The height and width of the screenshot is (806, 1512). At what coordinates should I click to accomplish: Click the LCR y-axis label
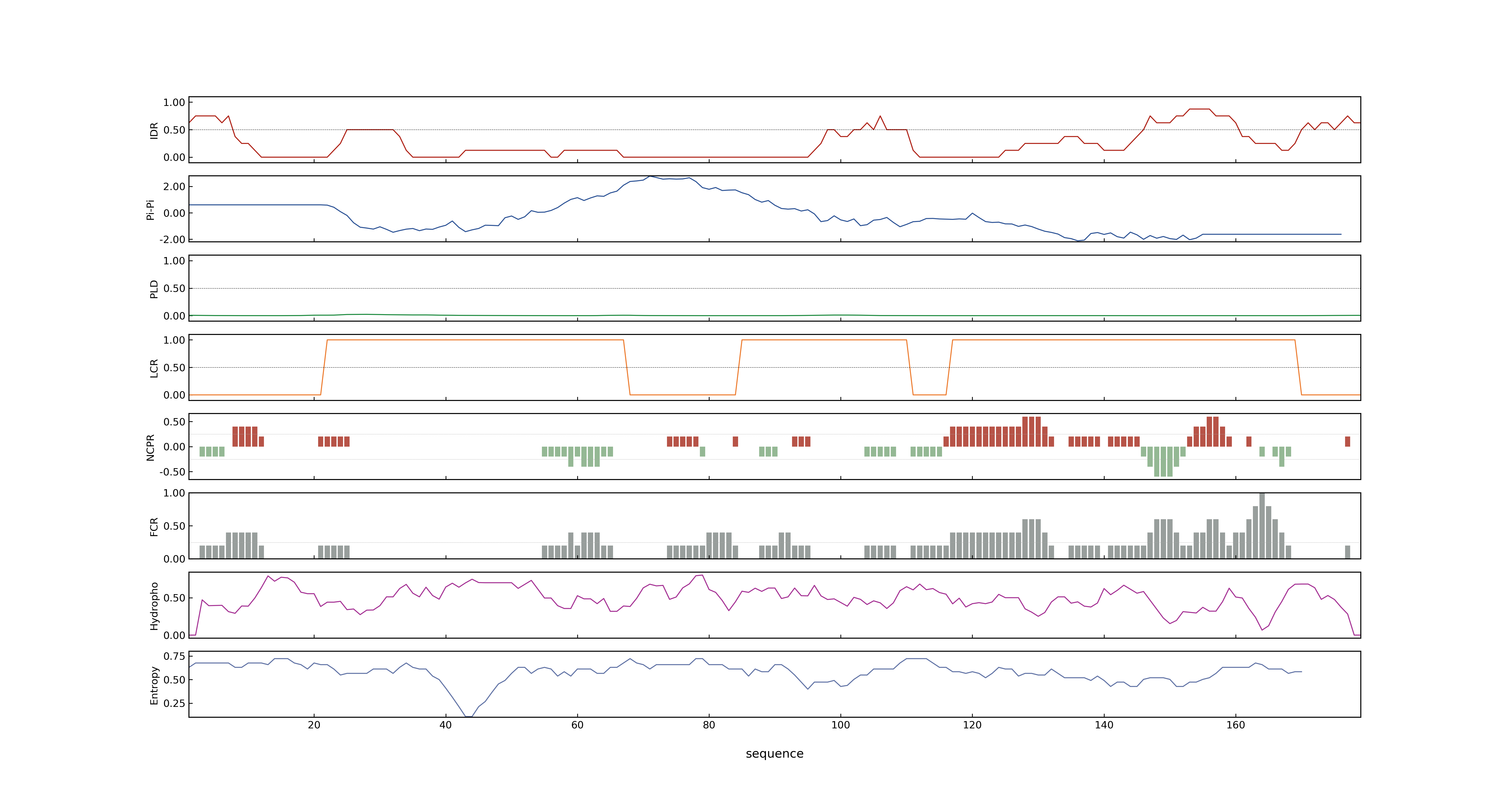click(x=154, y=368)
